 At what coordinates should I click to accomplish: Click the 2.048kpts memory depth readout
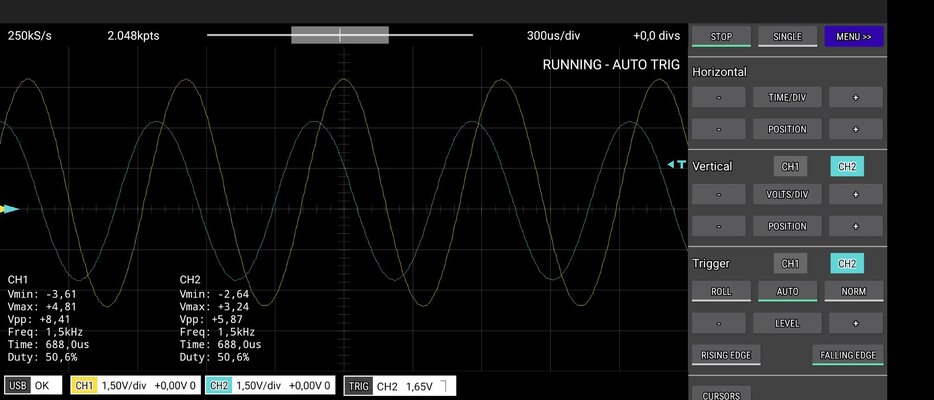tap(133, 36)
